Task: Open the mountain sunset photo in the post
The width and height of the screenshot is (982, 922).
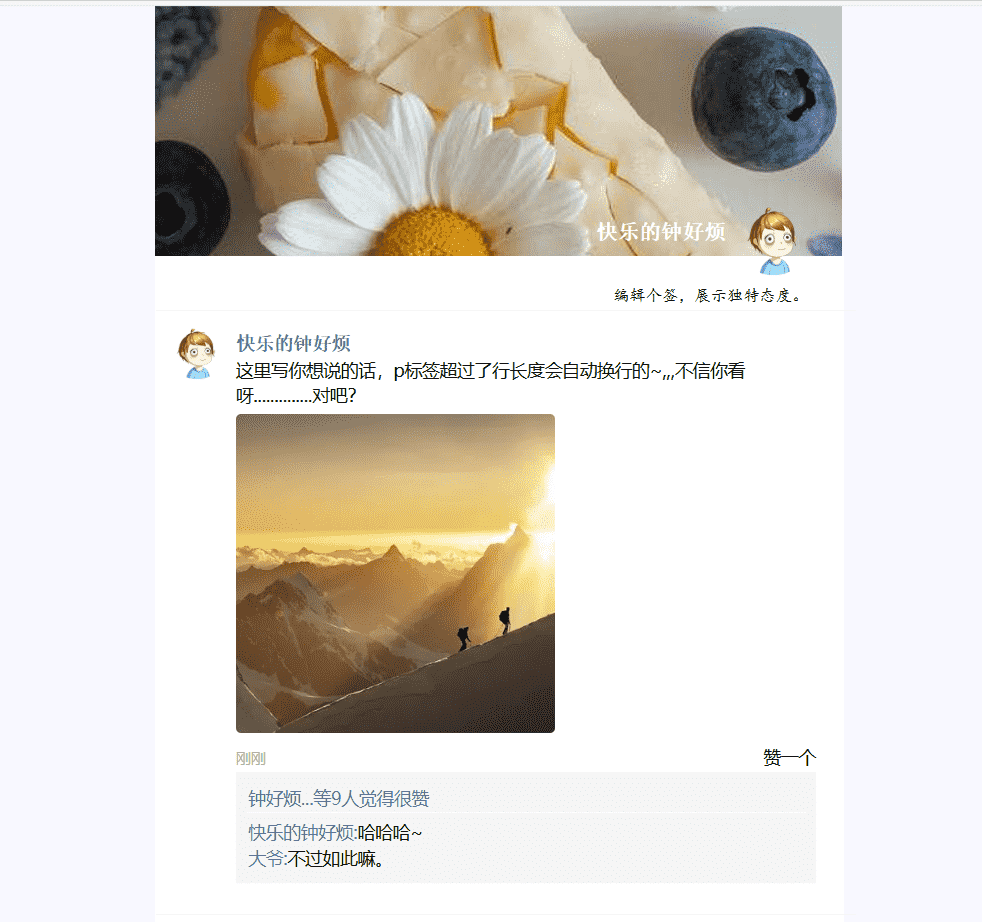Action: [395, 573]
